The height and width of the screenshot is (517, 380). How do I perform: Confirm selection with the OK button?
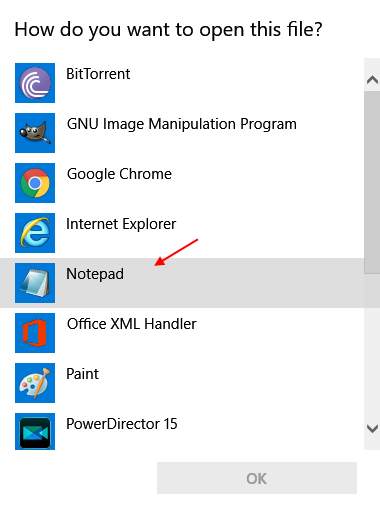pos(257,478)
